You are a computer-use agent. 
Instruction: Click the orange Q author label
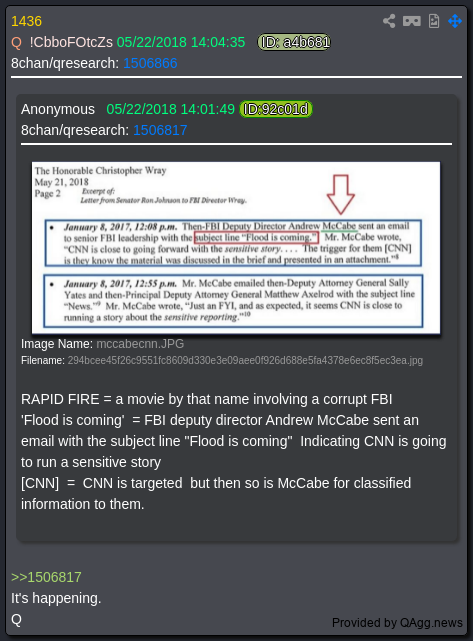[x=16, y=43]
